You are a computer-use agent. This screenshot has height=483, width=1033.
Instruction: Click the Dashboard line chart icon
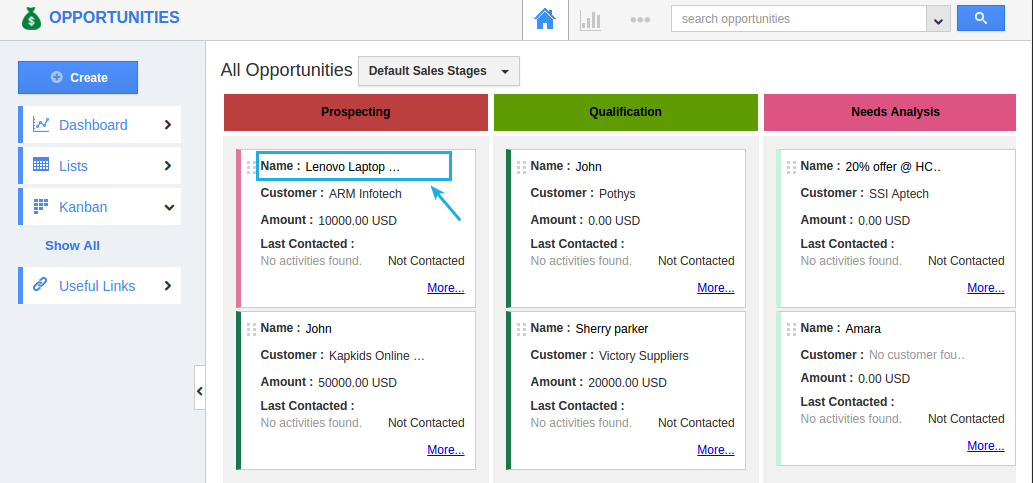click(41, 125)
